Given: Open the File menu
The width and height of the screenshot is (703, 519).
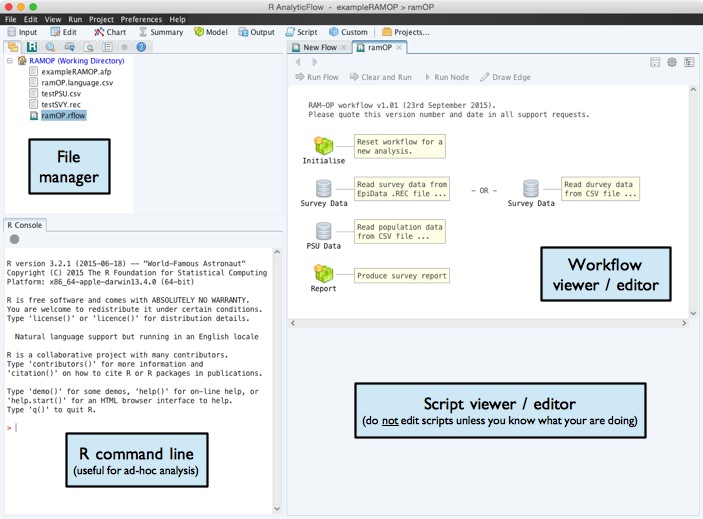Looking at the screenshot, I should tap(10, 19).
